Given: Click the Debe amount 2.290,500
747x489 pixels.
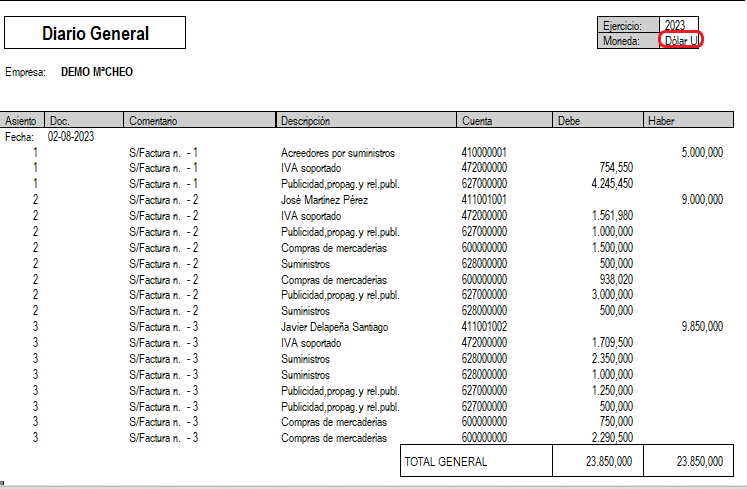Looking at the screenshot, I should pyautogui.click(x=612, y=438).
